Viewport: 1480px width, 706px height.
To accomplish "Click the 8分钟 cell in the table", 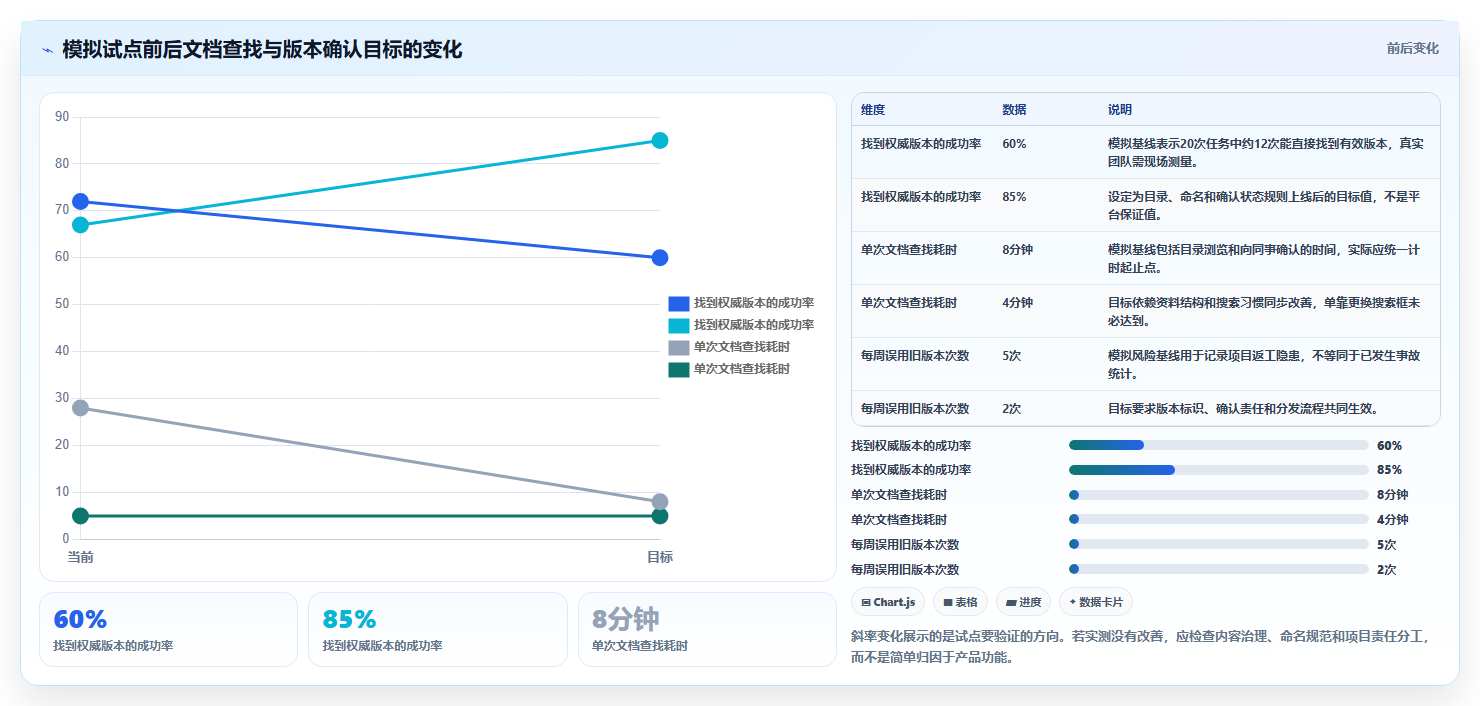I will [1018, 250].
